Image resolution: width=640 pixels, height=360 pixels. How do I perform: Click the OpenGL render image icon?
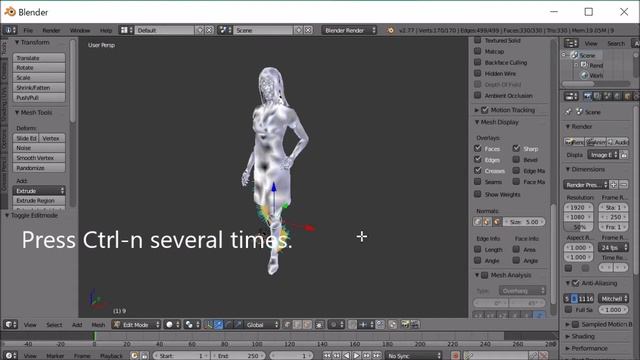tap(405, 324)
